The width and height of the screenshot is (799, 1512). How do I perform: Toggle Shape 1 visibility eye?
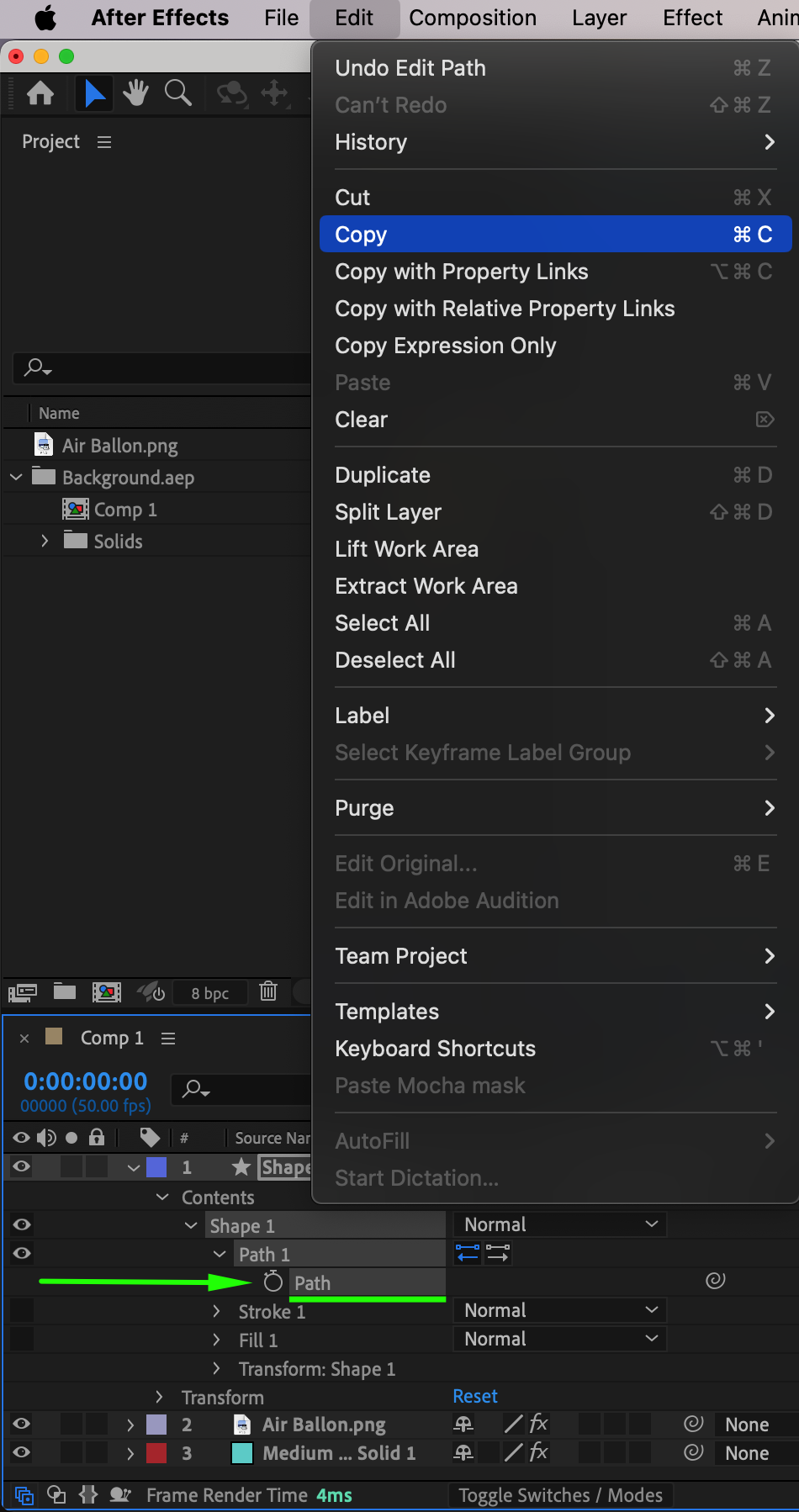(x=22, y=1224)
